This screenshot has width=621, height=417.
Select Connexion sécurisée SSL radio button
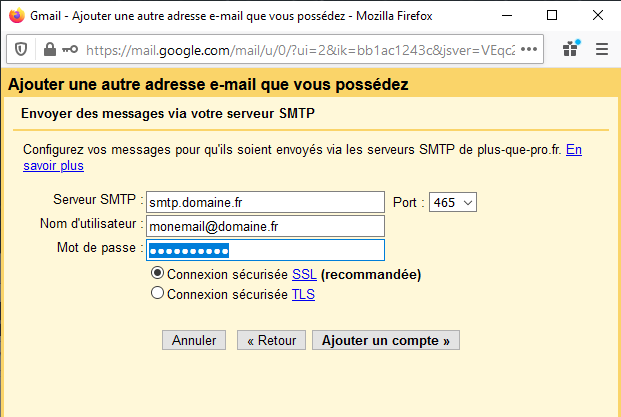point(157,273)
